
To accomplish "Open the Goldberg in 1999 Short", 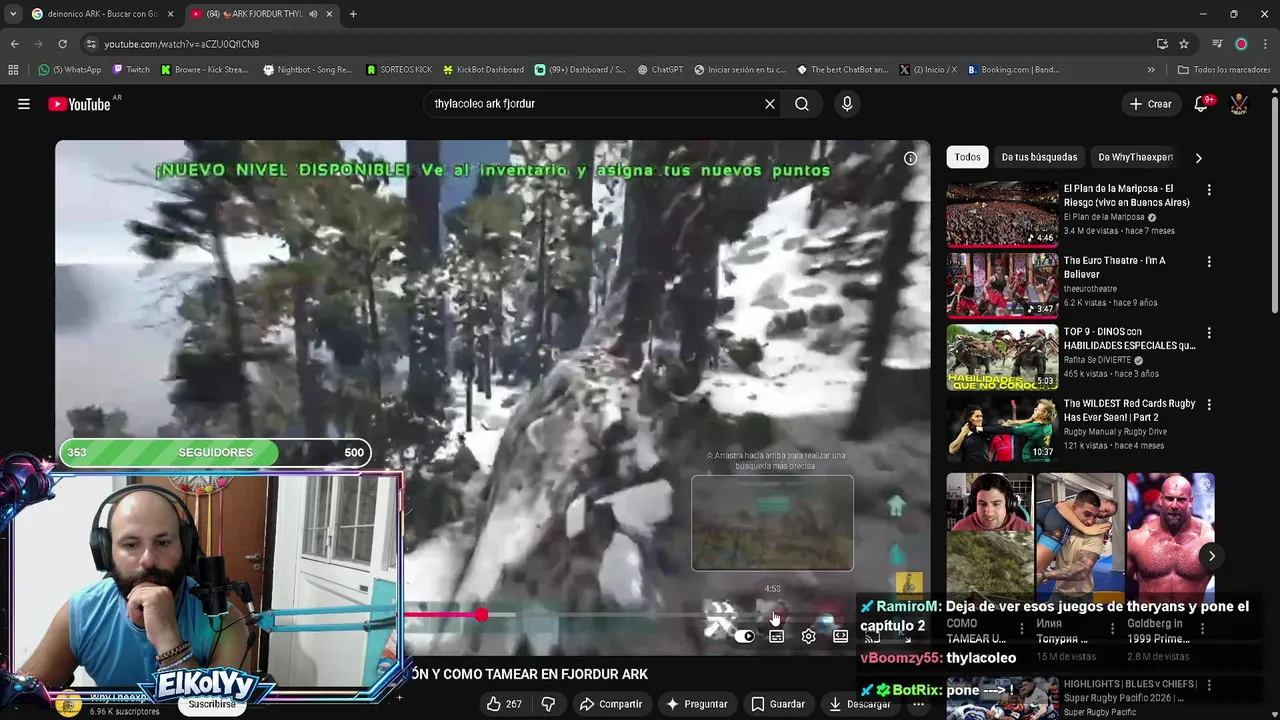I will [1170, 537].
